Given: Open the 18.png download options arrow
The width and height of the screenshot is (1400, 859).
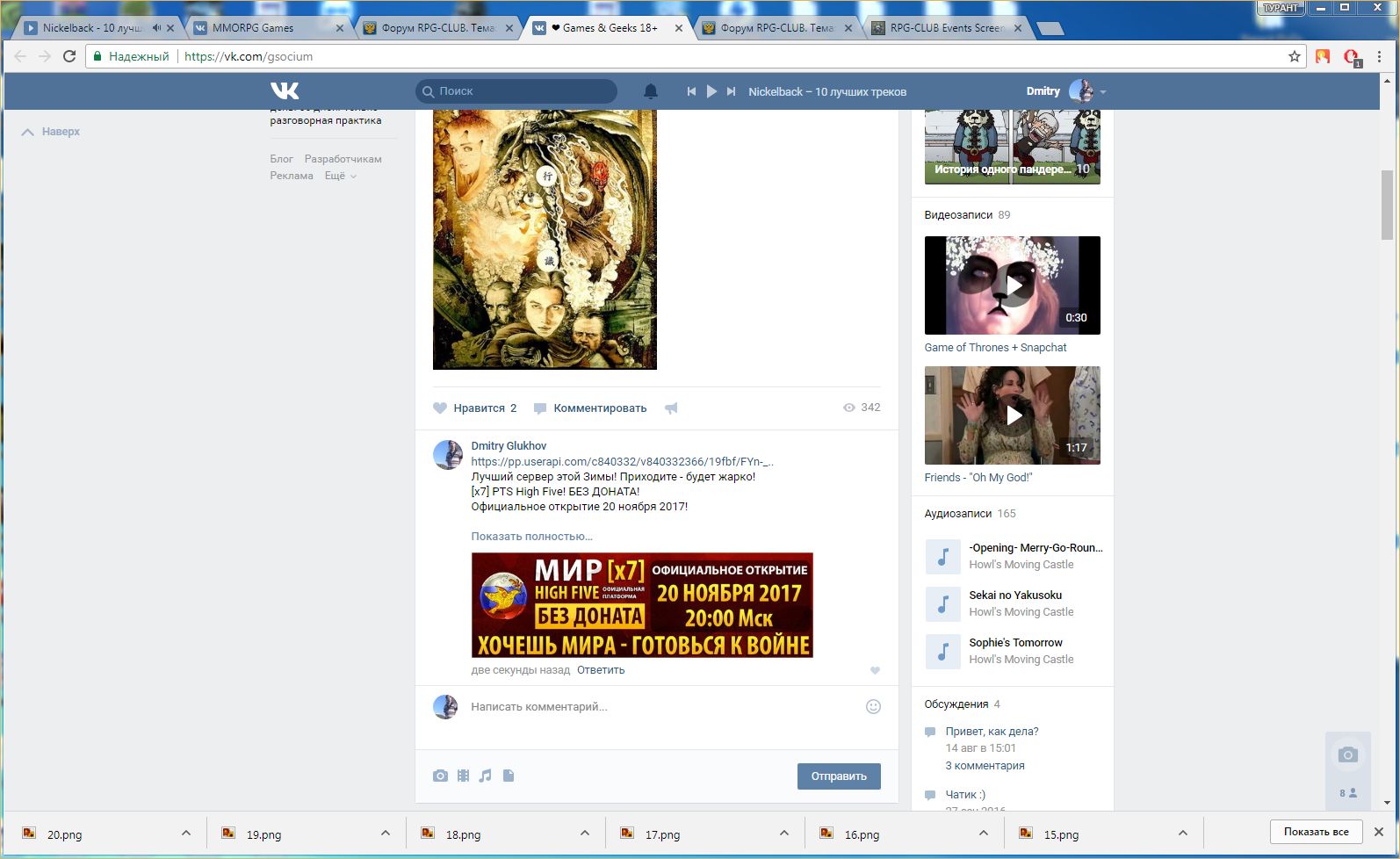Looking at the screenshot, I should [585, 833].
